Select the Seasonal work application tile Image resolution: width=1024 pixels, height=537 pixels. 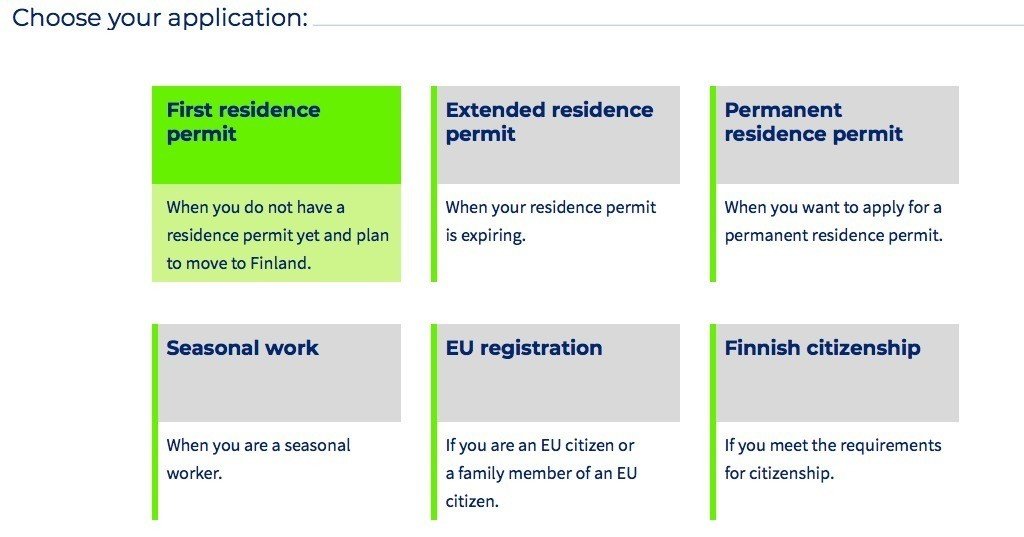pyautogui.click(x=276, y=422)
